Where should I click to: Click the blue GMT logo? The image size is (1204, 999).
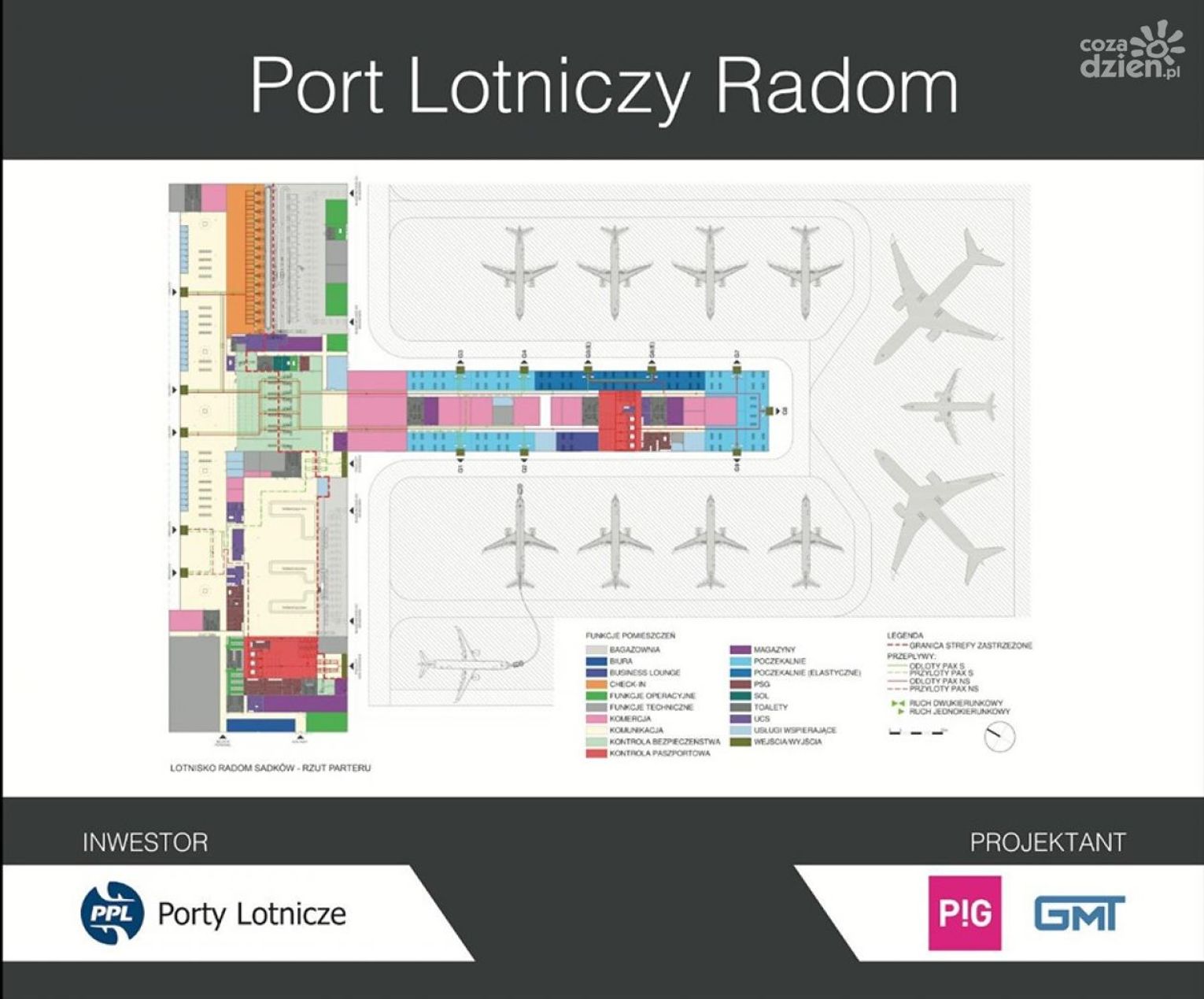coord(1079,913)
